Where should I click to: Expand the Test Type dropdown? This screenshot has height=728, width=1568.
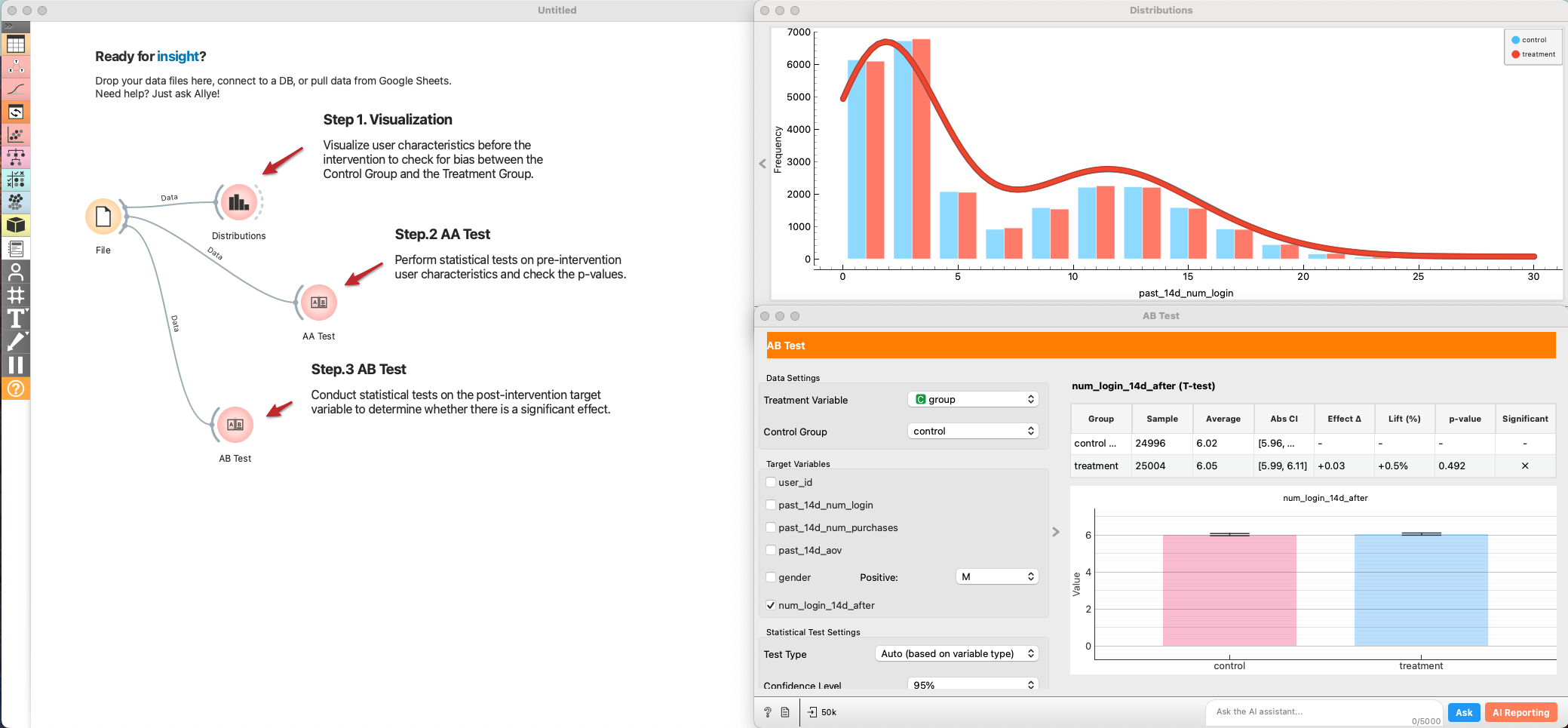pyautogui.click(x=956, y=653)
